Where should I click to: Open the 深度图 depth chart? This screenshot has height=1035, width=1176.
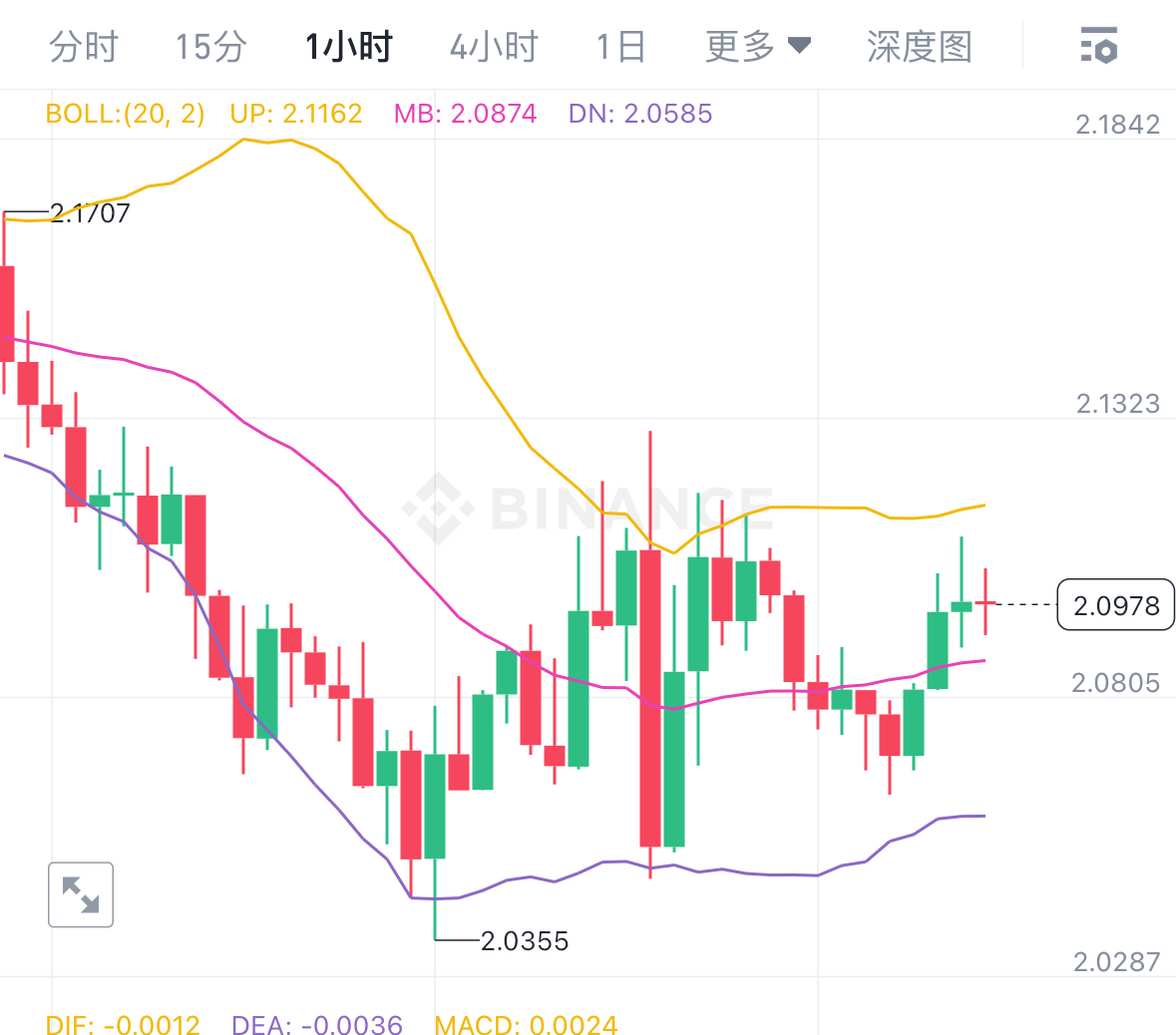coord(919,46)
